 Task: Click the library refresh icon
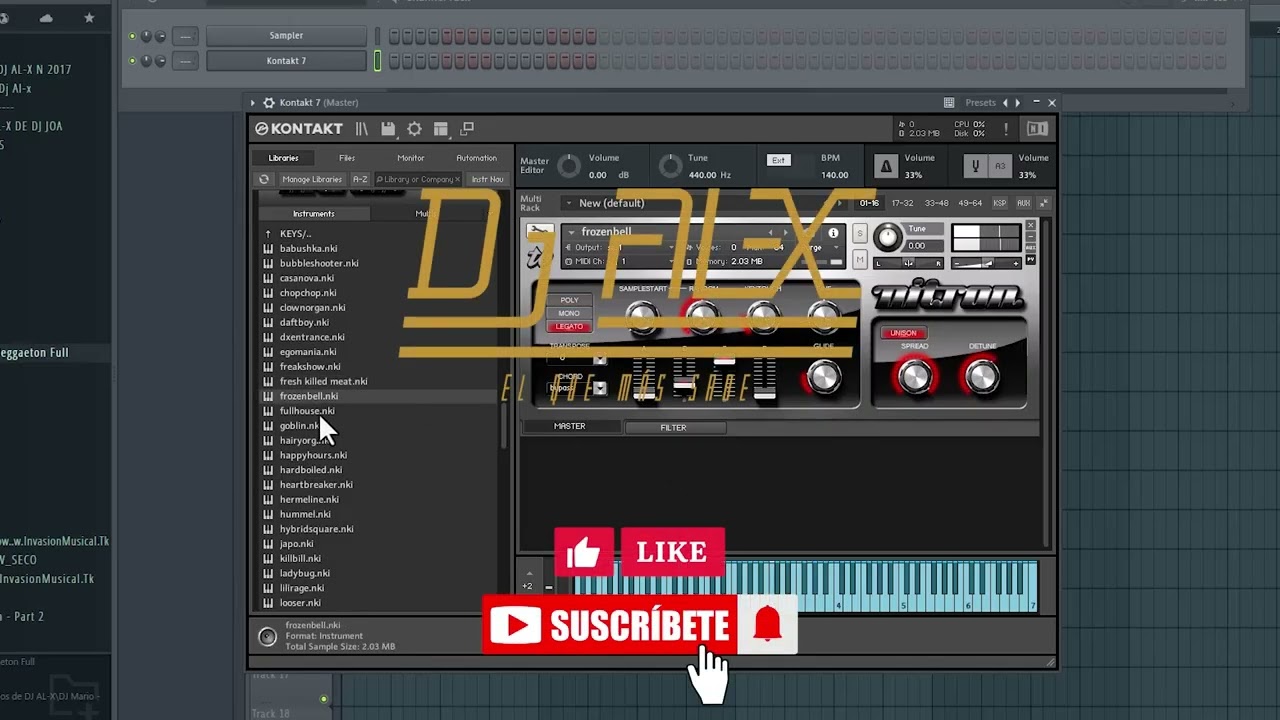tap(264, 179)
